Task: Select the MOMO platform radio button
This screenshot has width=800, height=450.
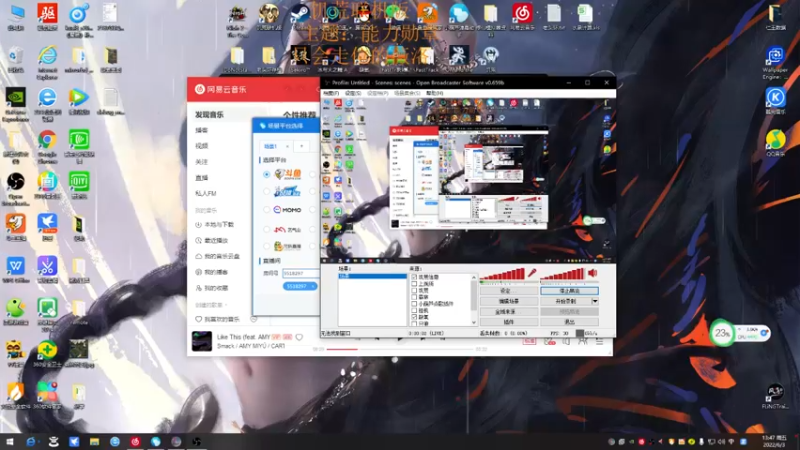Action: (266, 210)
